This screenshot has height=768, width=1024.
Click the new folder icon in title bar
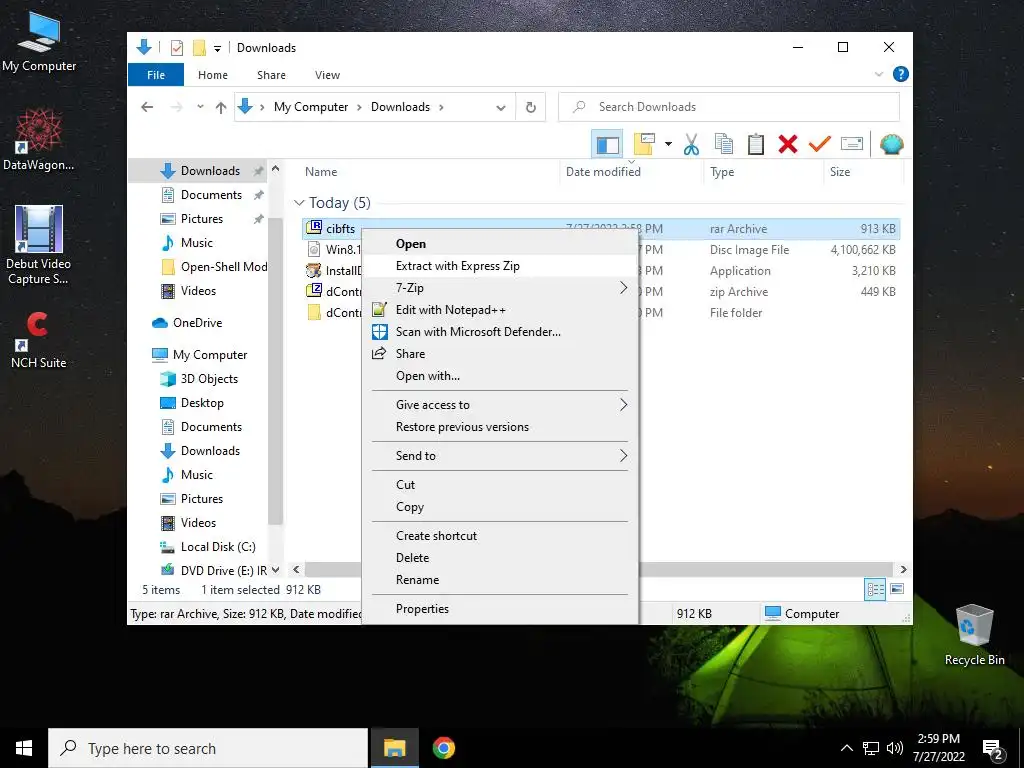200,48
